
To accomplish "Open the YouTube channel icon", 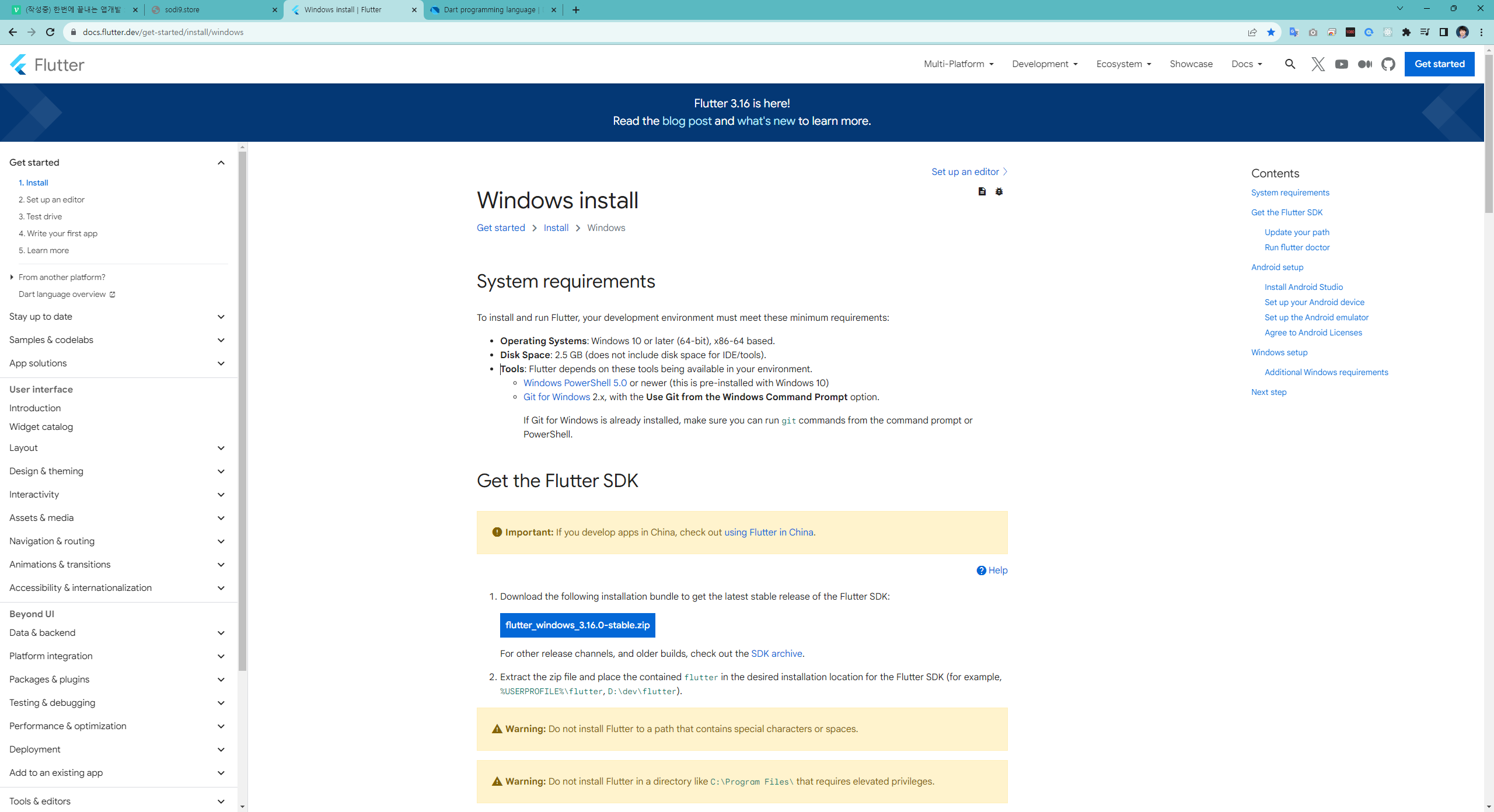I will [x=1341, y=64].
